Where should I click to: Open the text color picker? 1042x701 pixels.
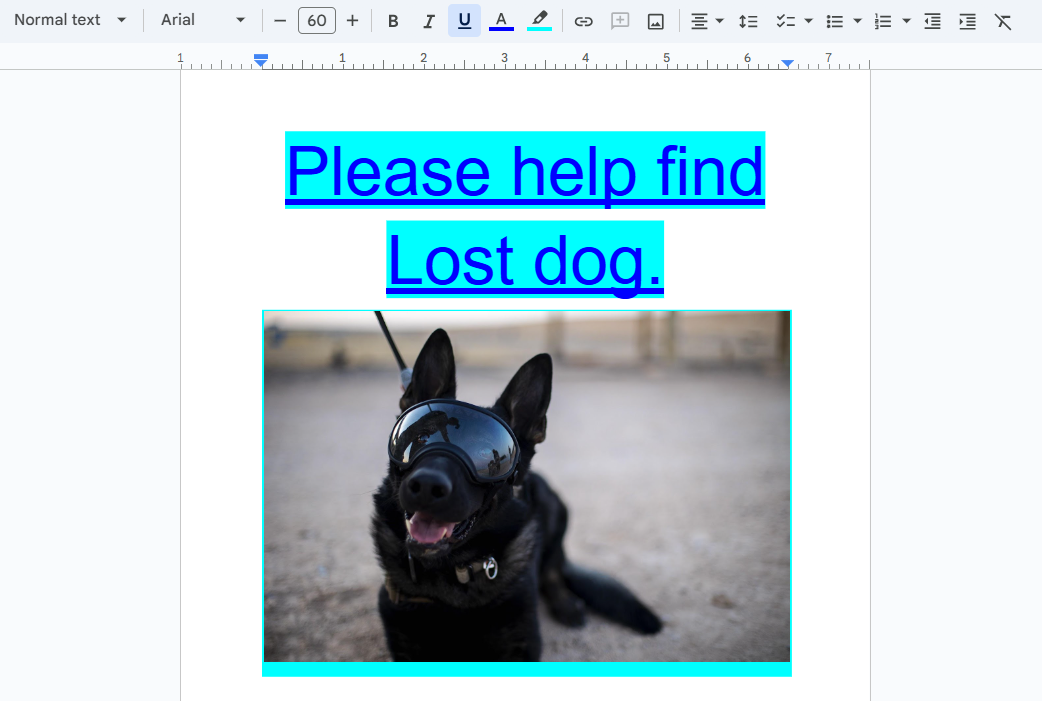tap(501, 21)
